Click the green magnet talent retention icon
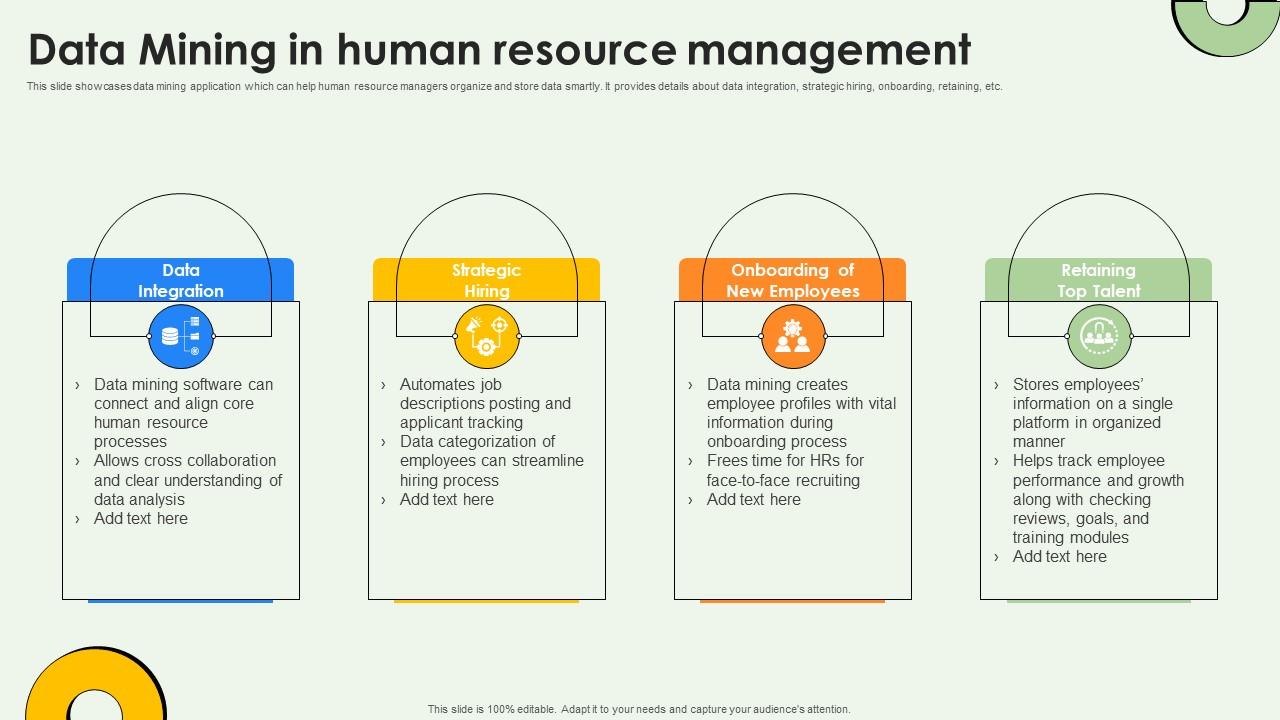 pyautogui.click(x=1099, y=337)
